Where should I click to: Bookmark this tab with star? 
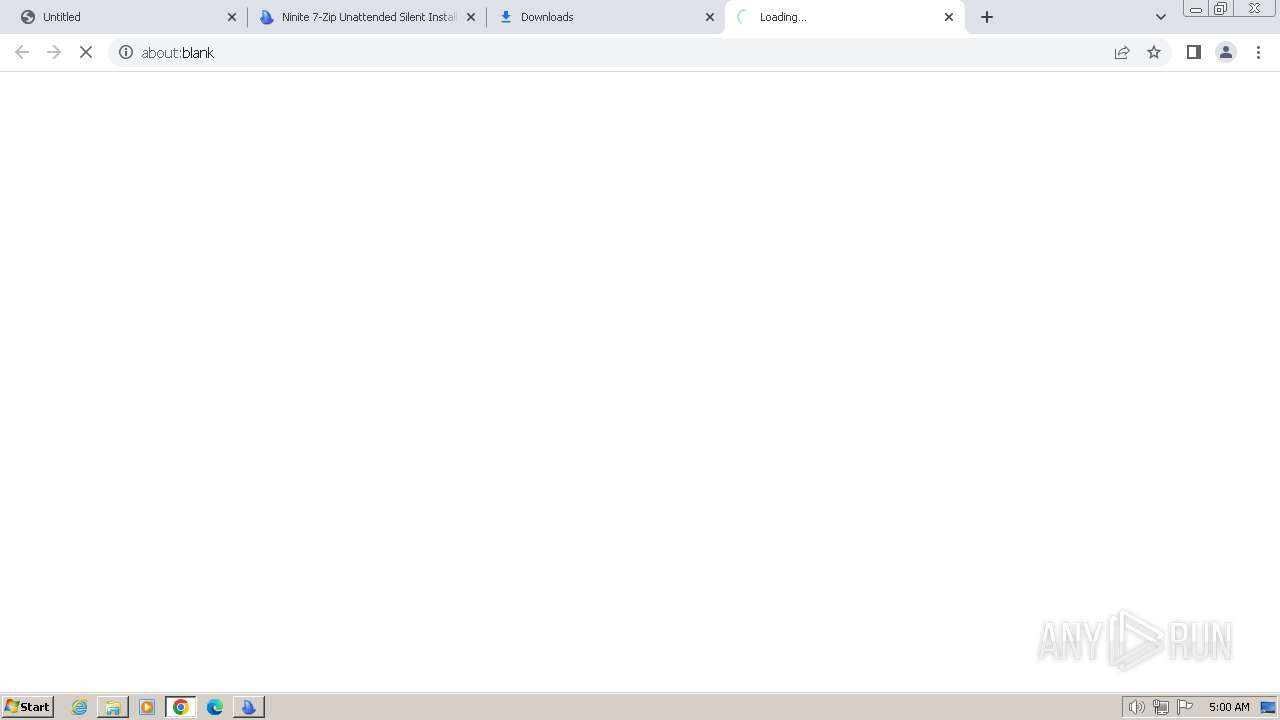coord(1154,52)
